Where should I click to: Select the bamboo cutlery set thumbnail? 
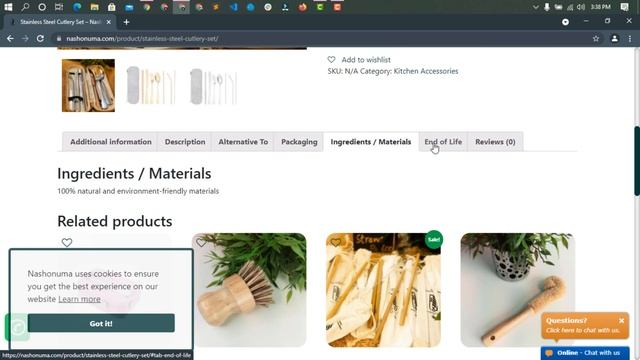[x=151, y=85]
